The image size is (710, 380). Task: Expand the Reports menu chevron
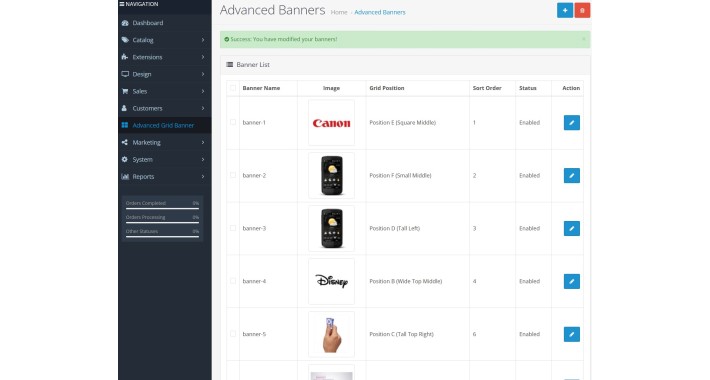[x=203, y=177]
